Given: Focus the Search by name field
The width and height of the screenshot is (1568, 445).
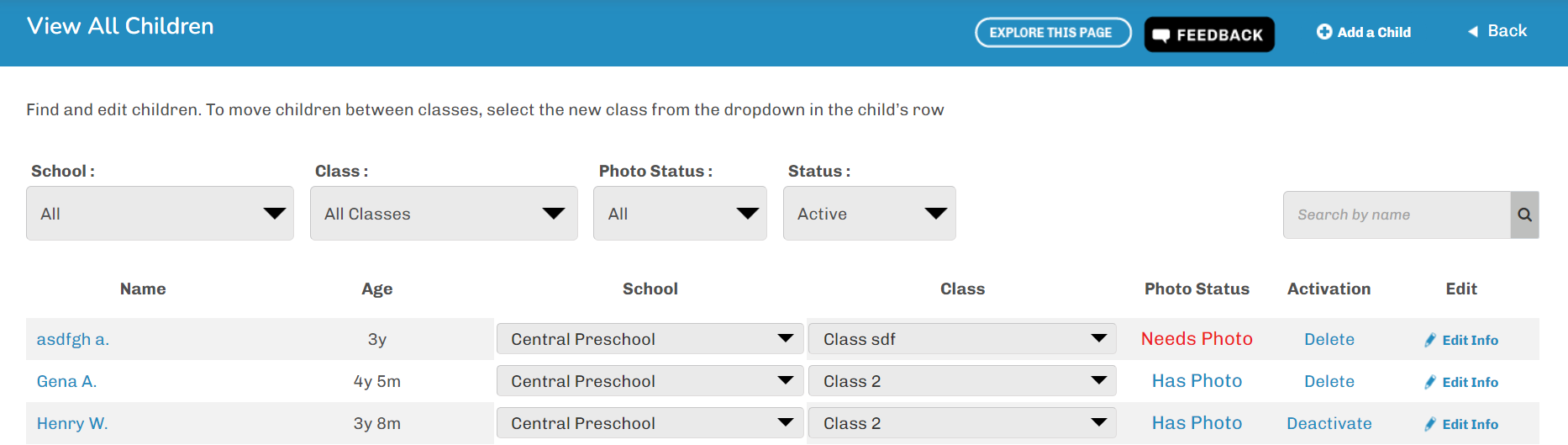Looking at the screenshot, I should tap(1396, 215).
